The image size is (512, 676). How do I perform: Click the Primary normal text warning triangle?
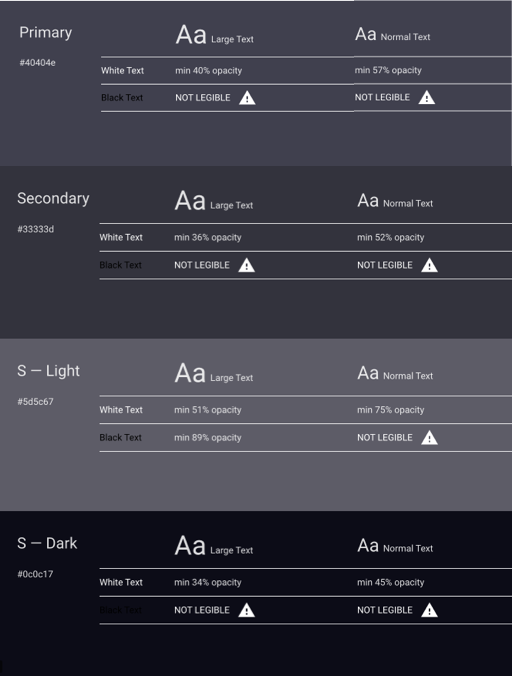click(x=427, y=97)
